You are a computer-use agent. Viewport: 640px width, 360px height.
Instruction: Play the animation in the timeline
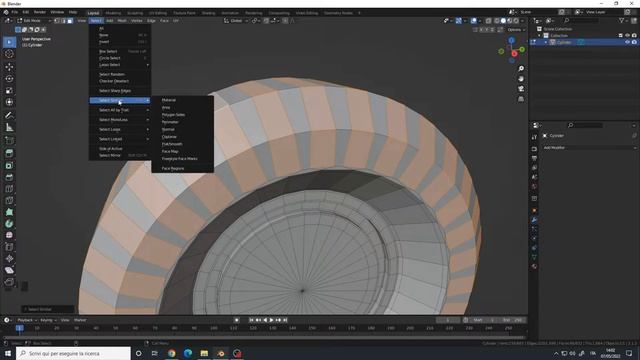(x=271, y=320)
